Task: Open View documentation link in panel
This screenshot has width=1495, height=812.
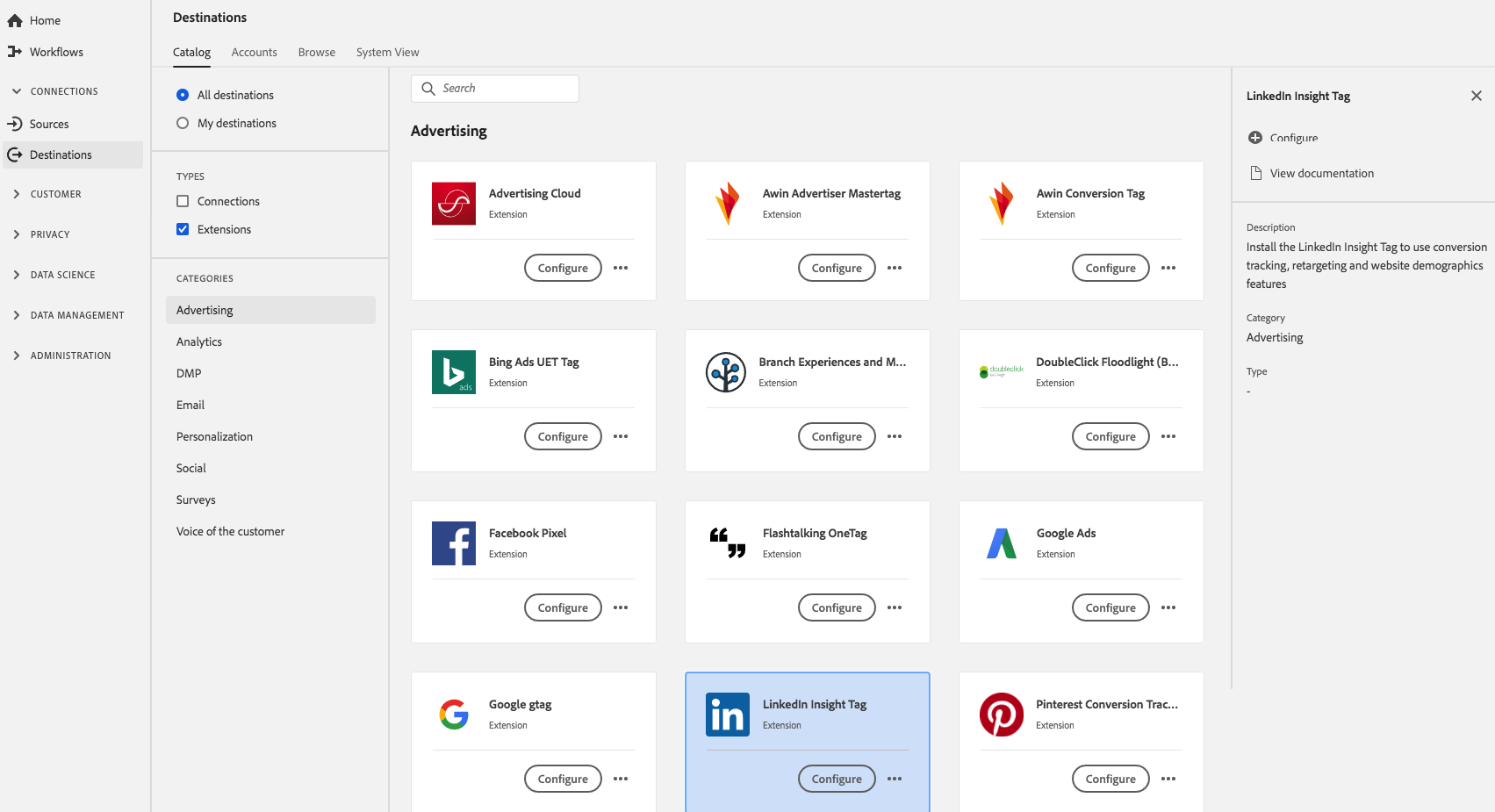Action: 1321,173
